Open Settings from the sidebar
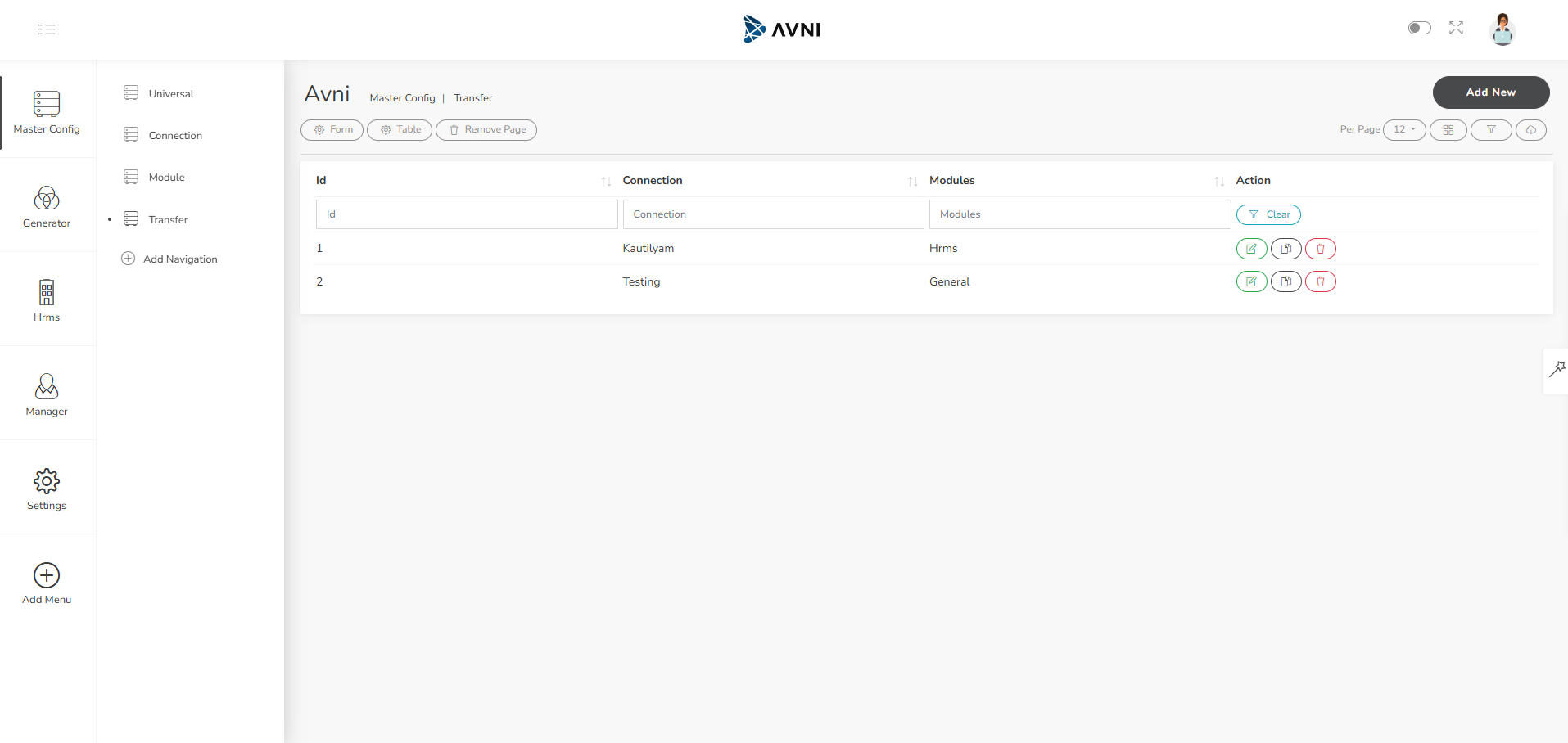The image size is (1568, 743). 46,488
